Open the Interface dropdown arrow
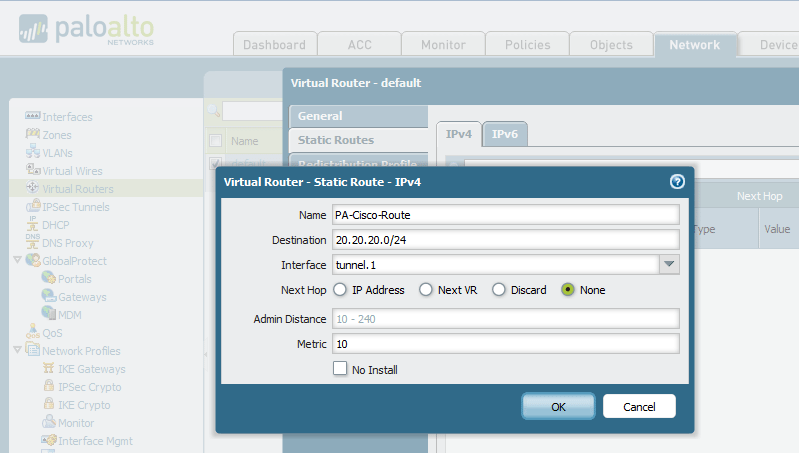The image size is (799, 453). 669,265
